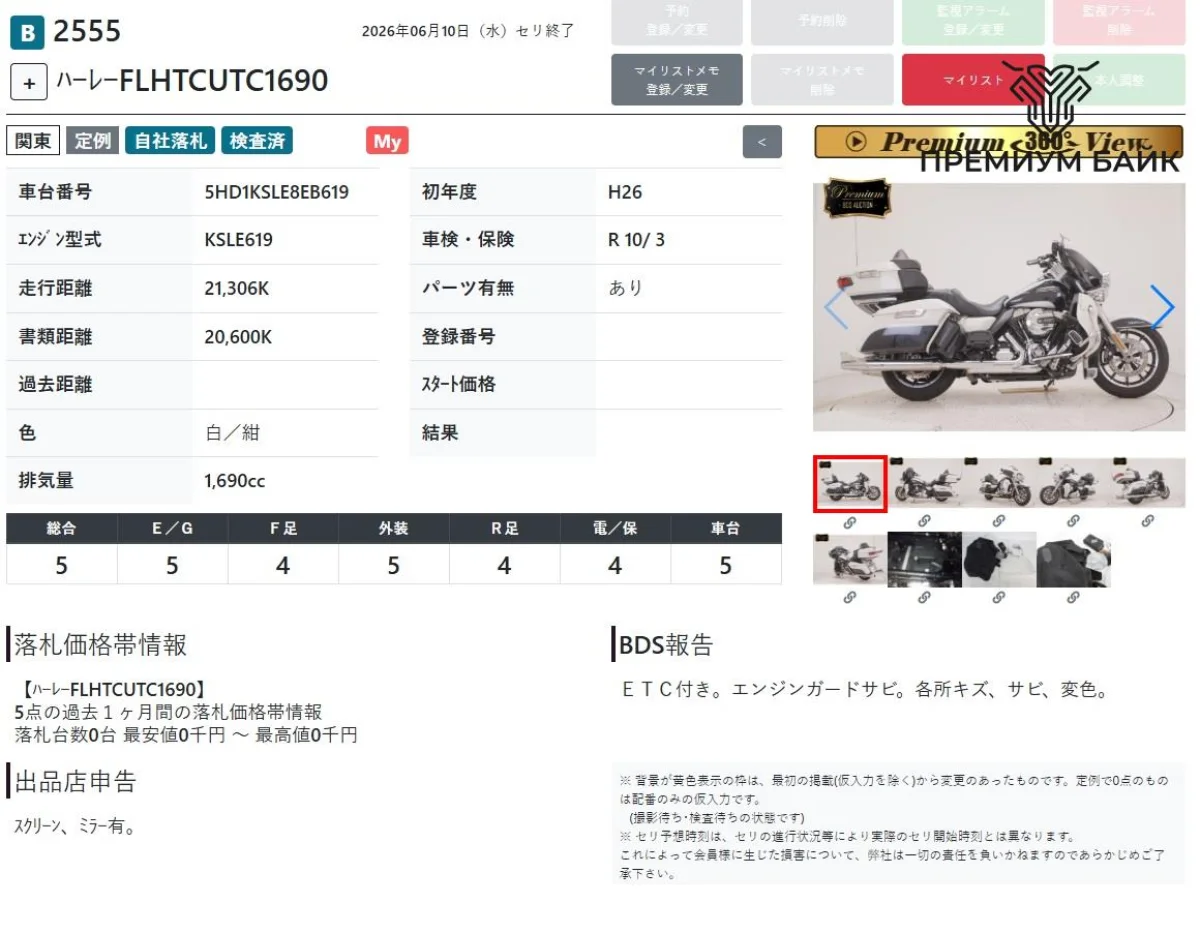Click the red マイリスト button

973,80
